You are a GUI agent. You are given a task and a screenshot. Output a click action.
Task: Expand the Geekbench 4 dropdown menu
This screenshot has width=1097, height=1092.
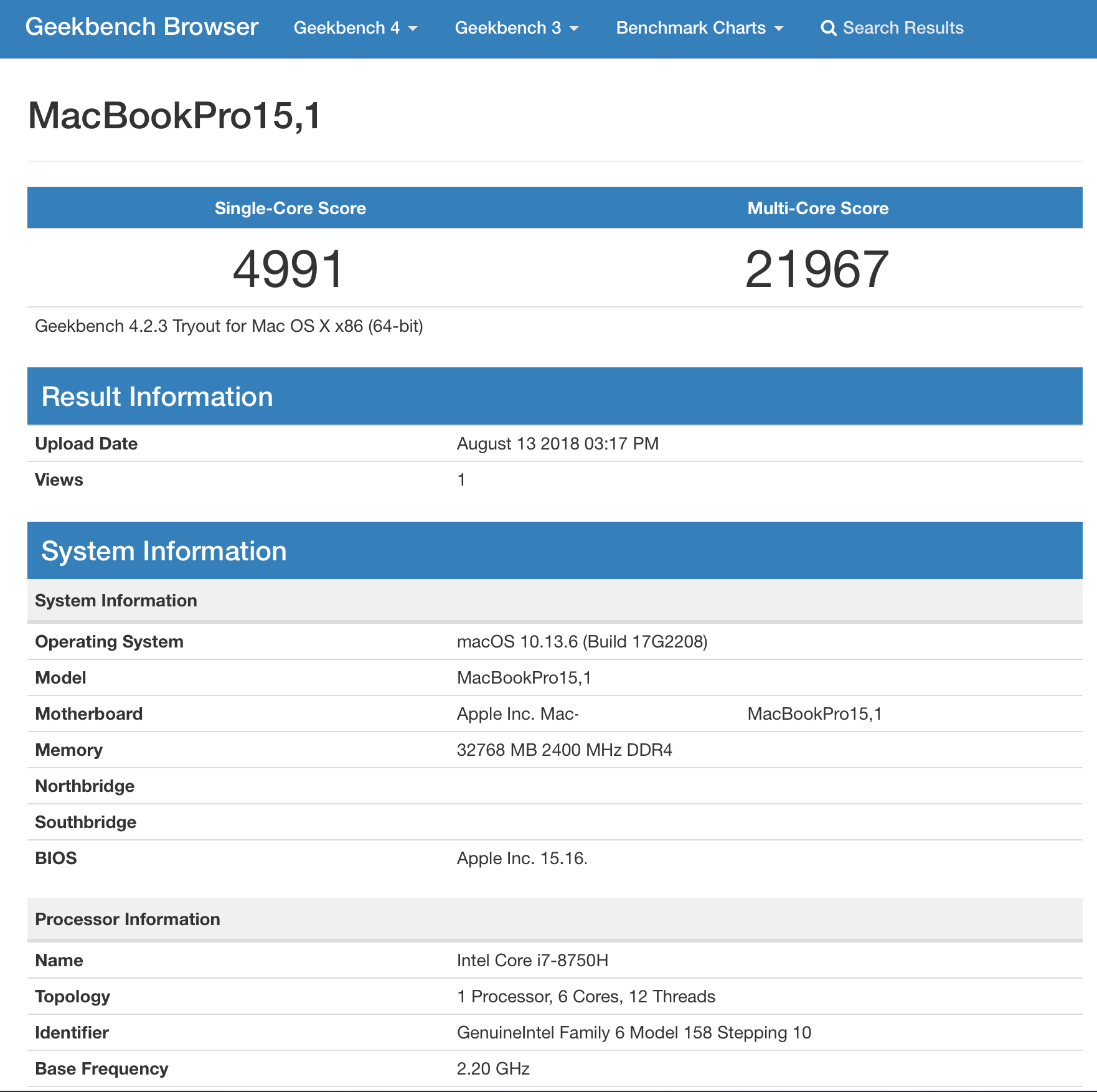[x=355, y=28]
